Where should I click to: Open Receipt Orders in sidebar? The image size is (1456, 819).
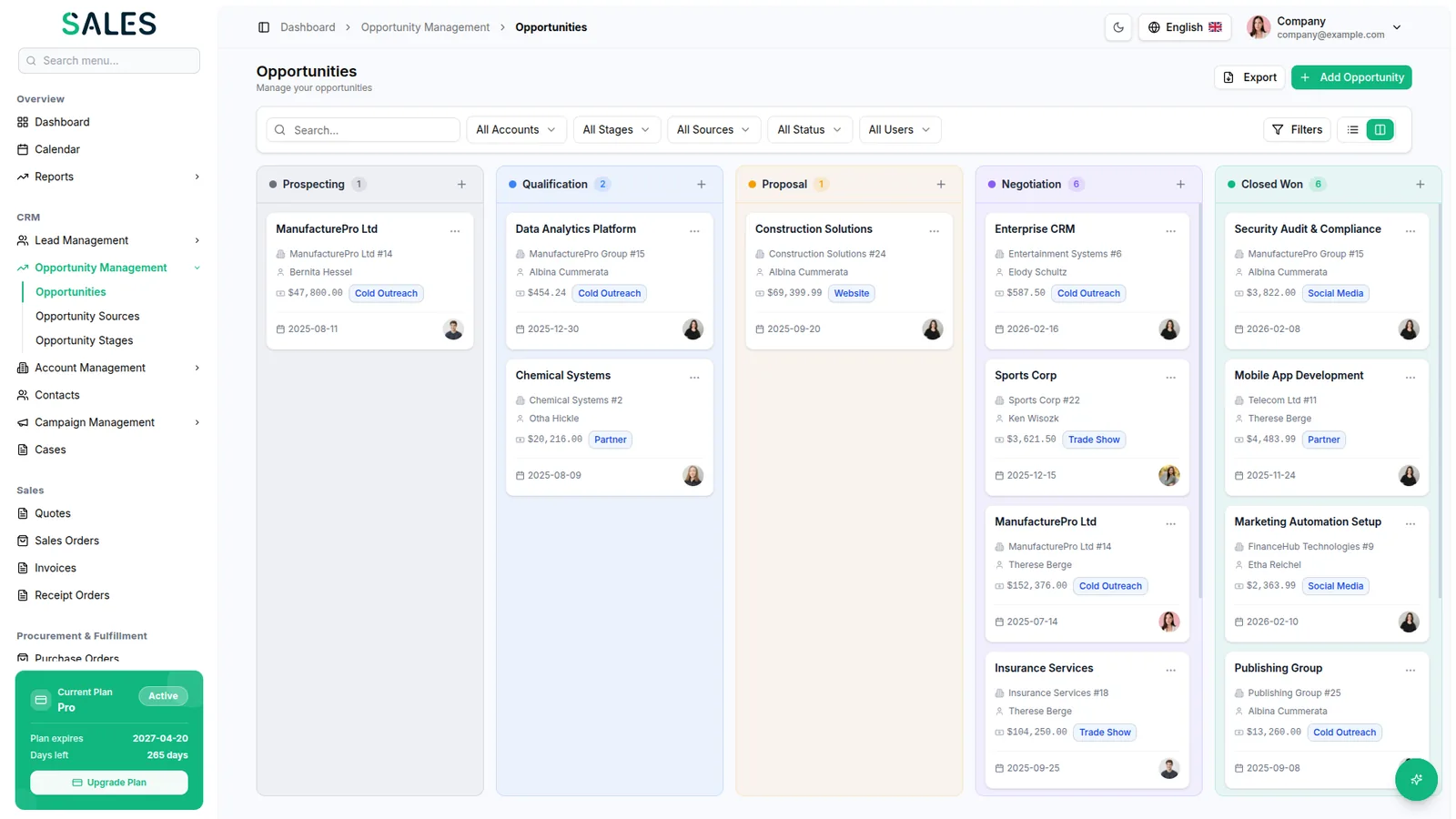coord(108,595)
